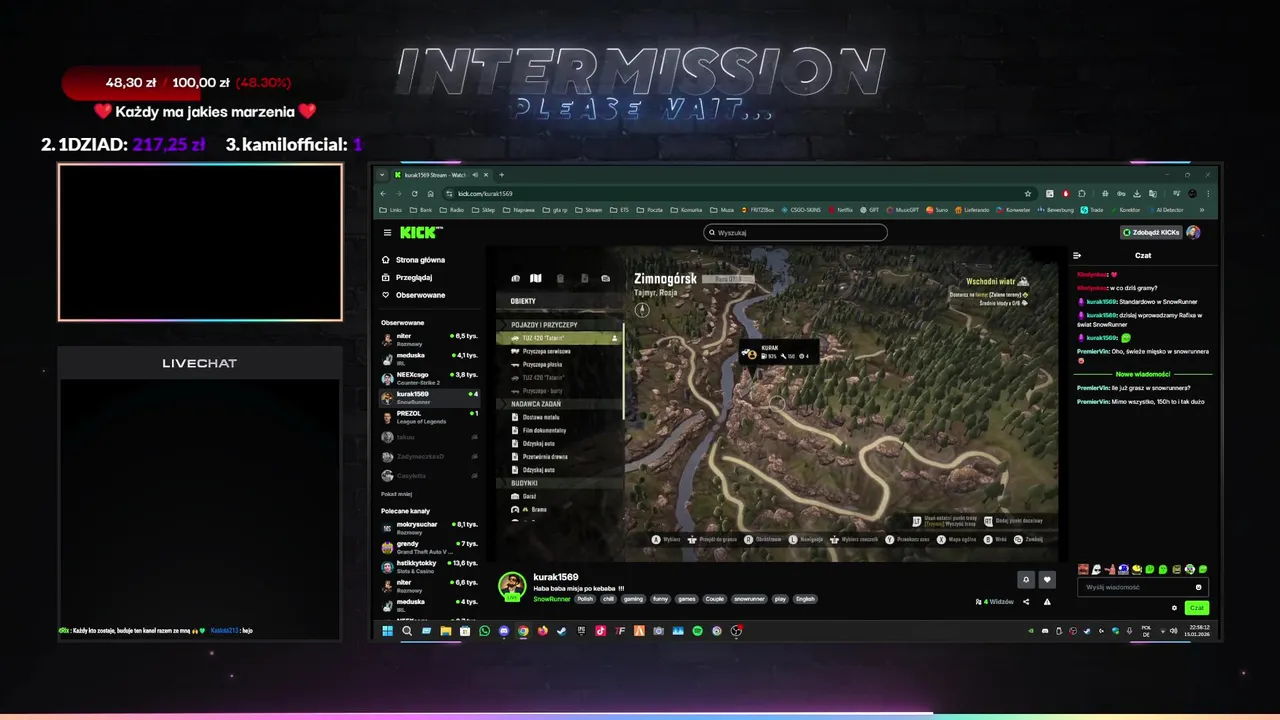Open chat settings gear icon
This screenshot has width=1280, height=720.
(x=1174, y=608)
